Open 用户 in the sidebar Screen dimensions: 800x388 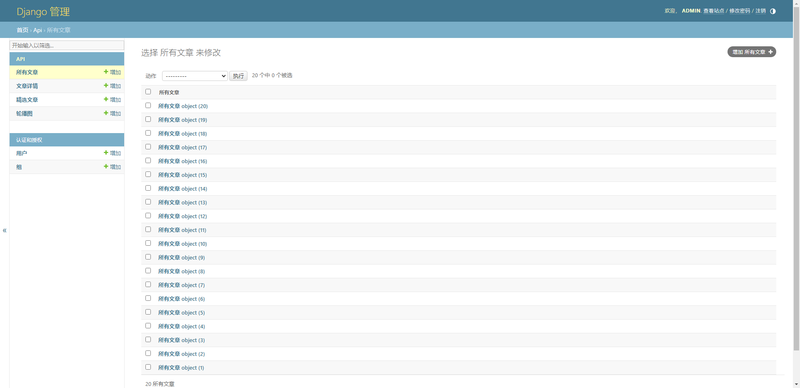tap(21, 153)
